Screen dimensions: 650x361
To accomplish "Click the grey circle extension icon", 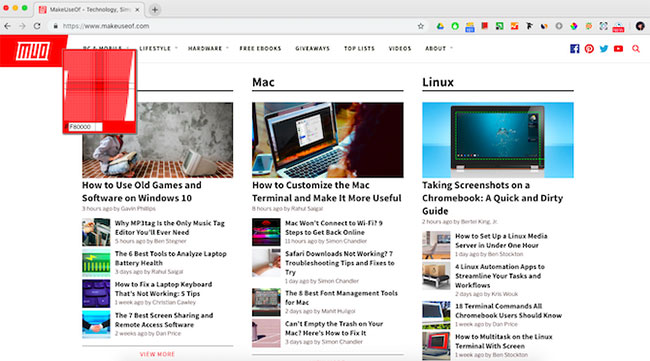I will pyautogui.click(x=559, y=26).
